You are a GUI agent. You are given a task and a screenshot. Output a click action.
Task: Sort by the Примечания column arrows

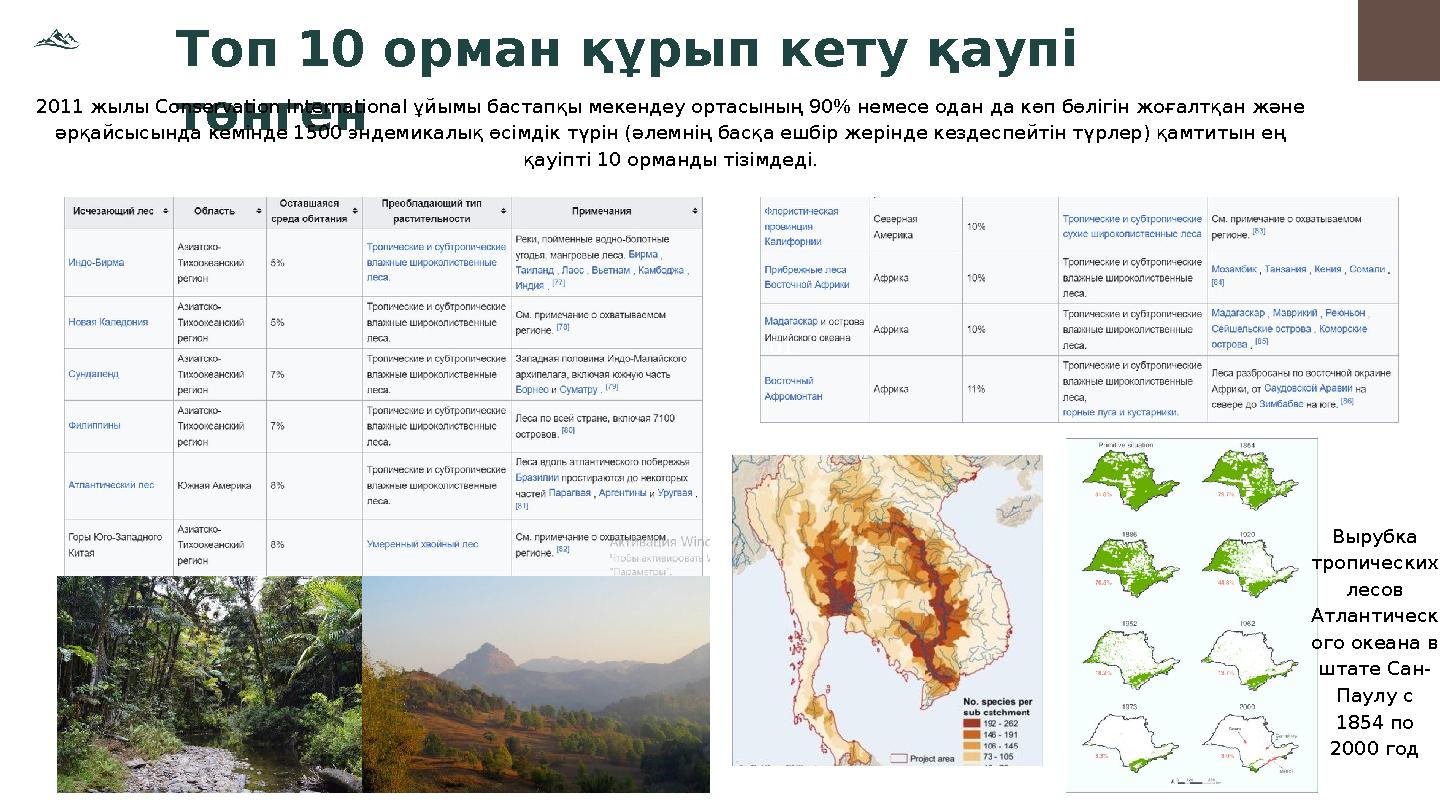(695, 211)
